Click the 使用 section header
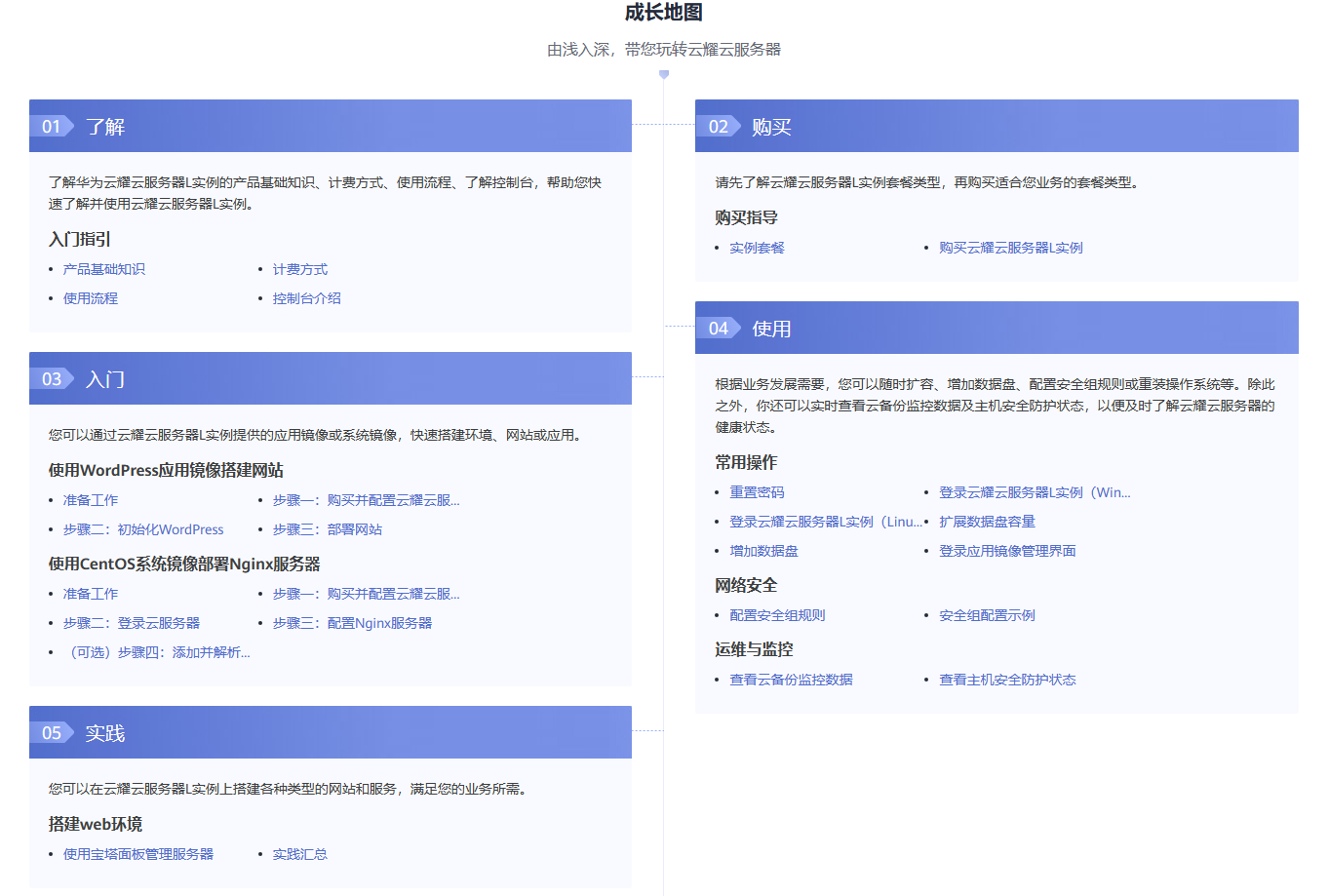Image resolution: width=1329 pixels, height=896 pixels. coord(997,328)
